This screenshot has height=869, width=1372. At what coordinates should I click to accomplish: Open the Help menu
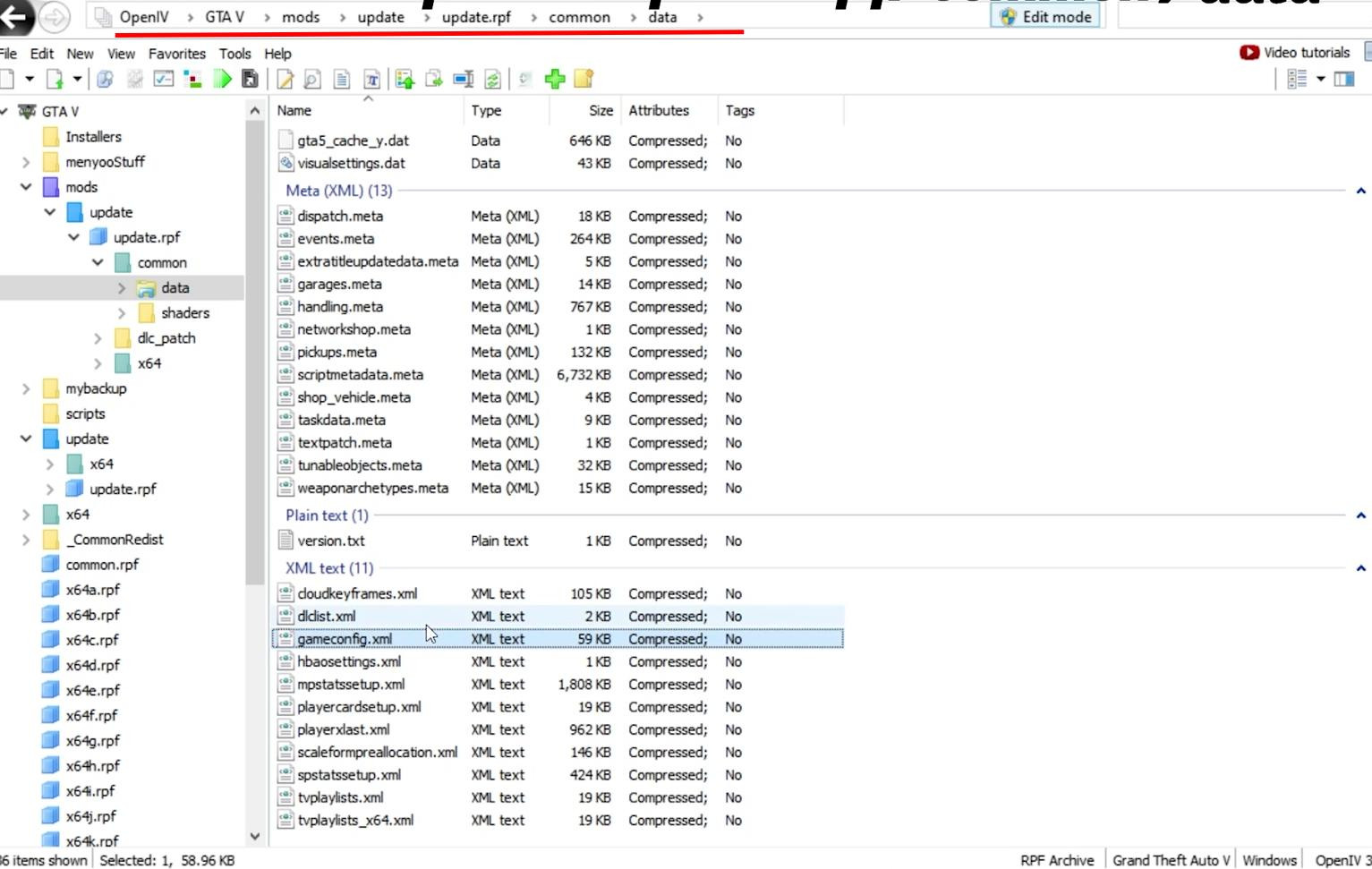click(278, 54)
